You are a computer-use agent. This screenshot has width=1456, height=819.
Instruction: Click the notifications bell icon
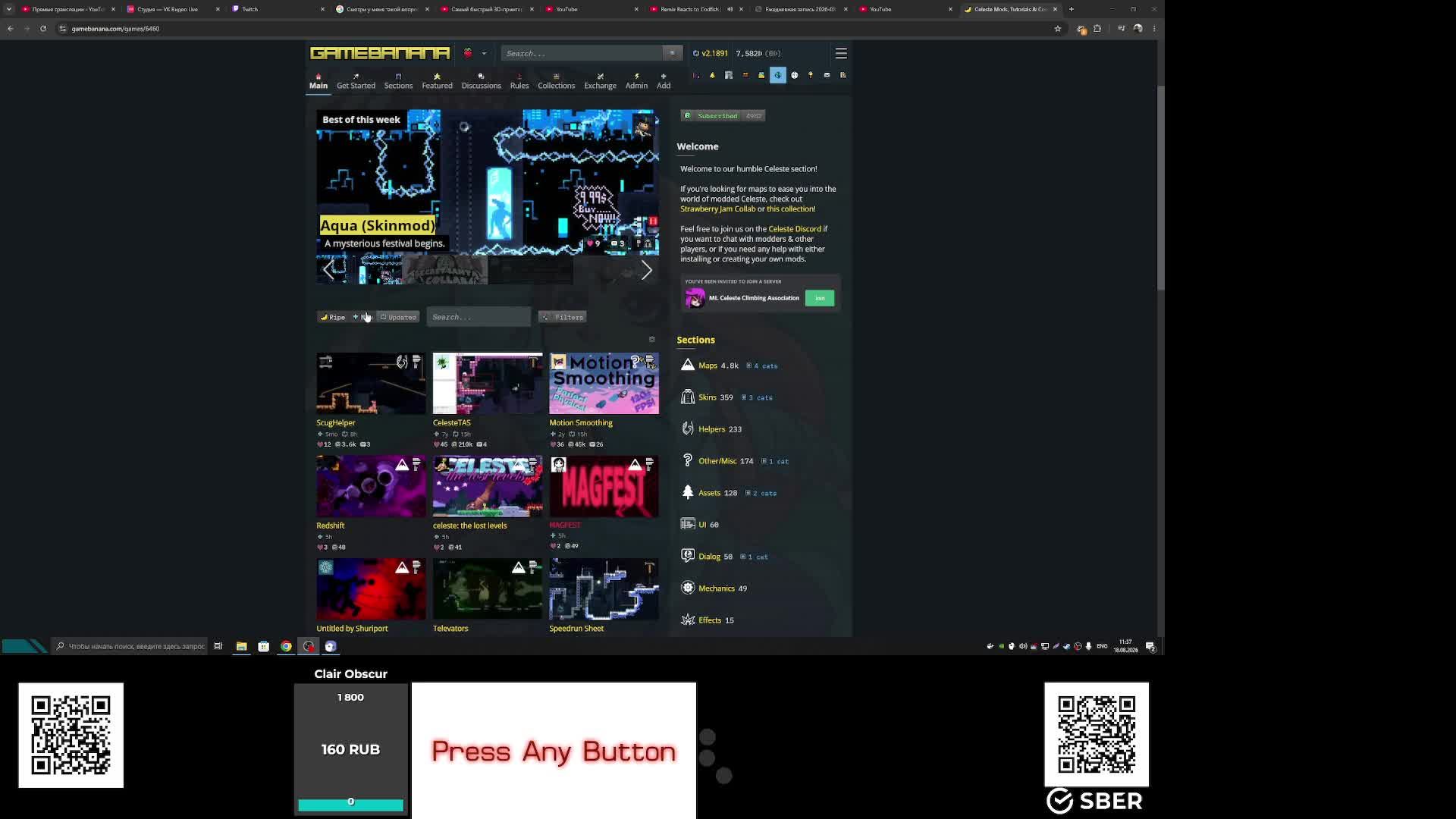[712, 75]
